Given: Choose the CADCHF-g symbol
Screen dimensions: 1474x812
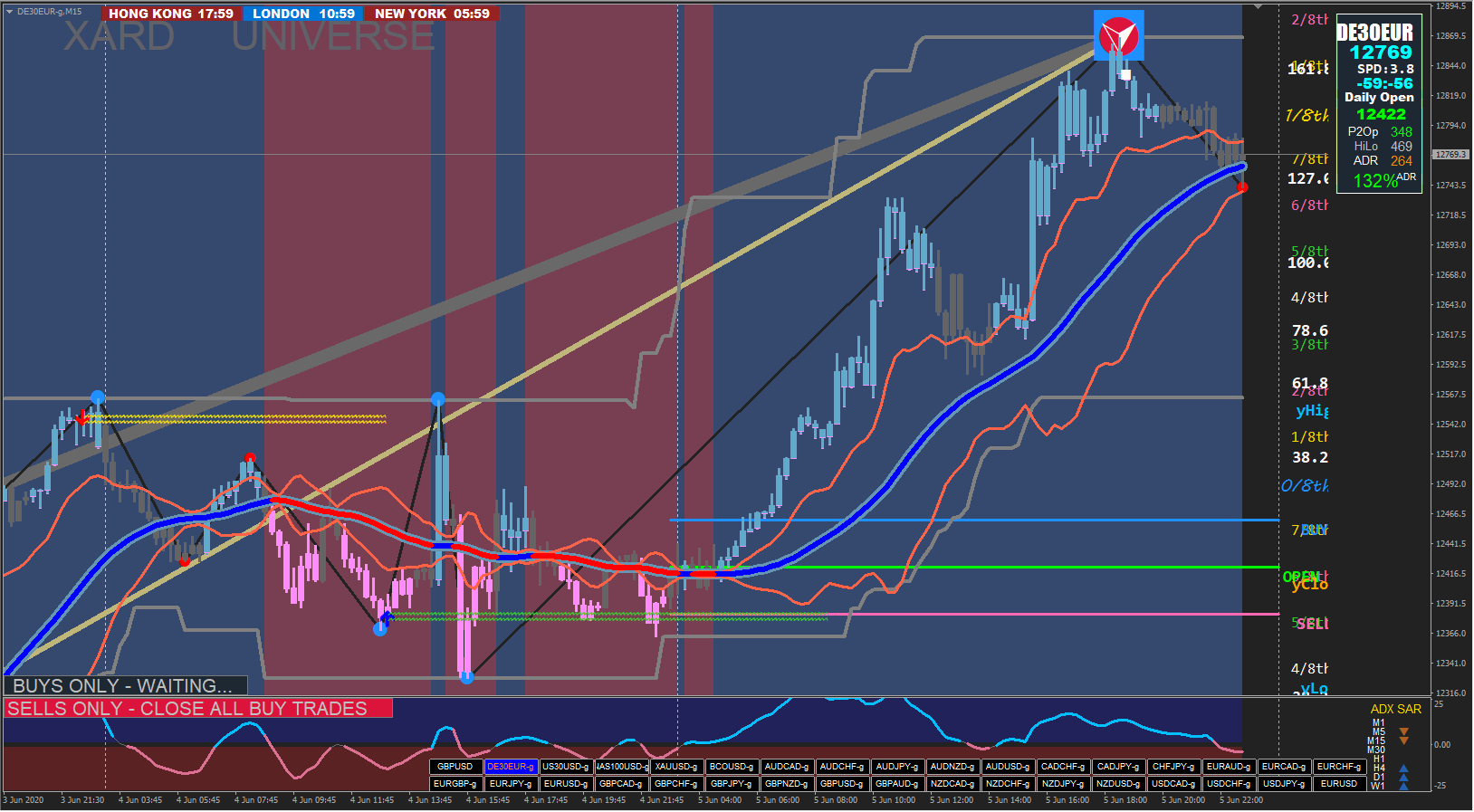Looking at the screenshot, I should pos(1063,767).
